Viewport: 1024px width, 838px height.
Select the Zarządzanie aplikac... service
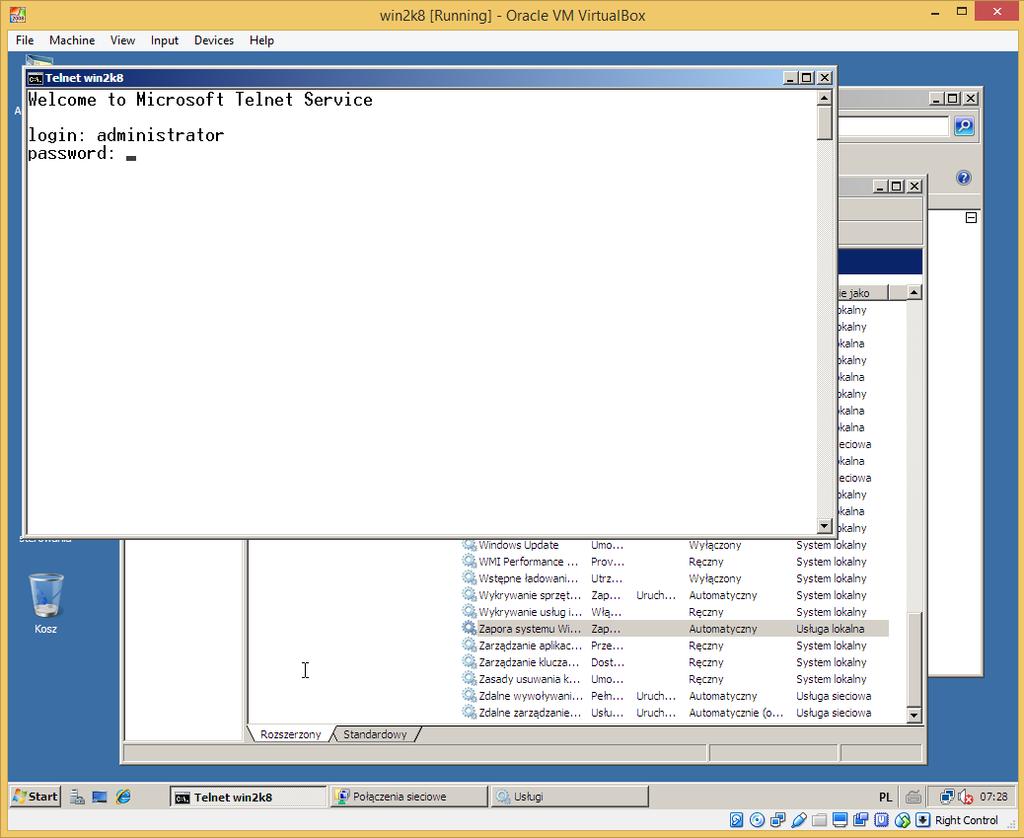coord(675,645)
